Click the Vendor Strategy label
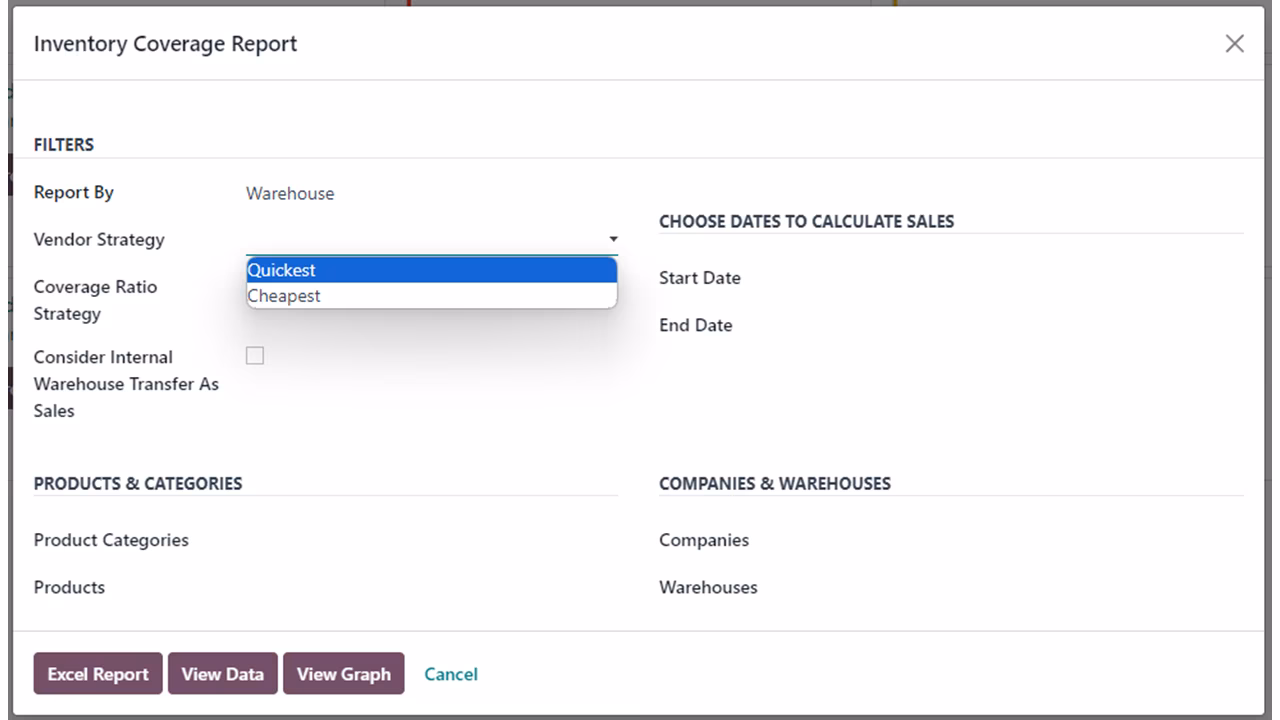 click(x=99, y=240)
